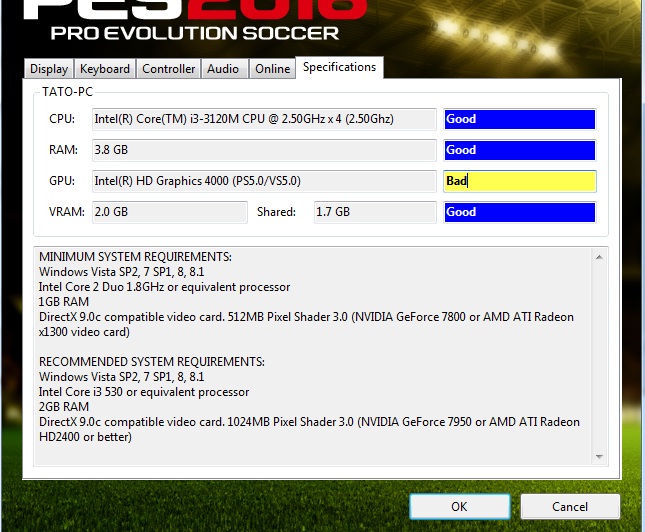Screen dimensions: 645x532
Task: Click the CPU Good rating box
Action: click(x=520, y=119)
